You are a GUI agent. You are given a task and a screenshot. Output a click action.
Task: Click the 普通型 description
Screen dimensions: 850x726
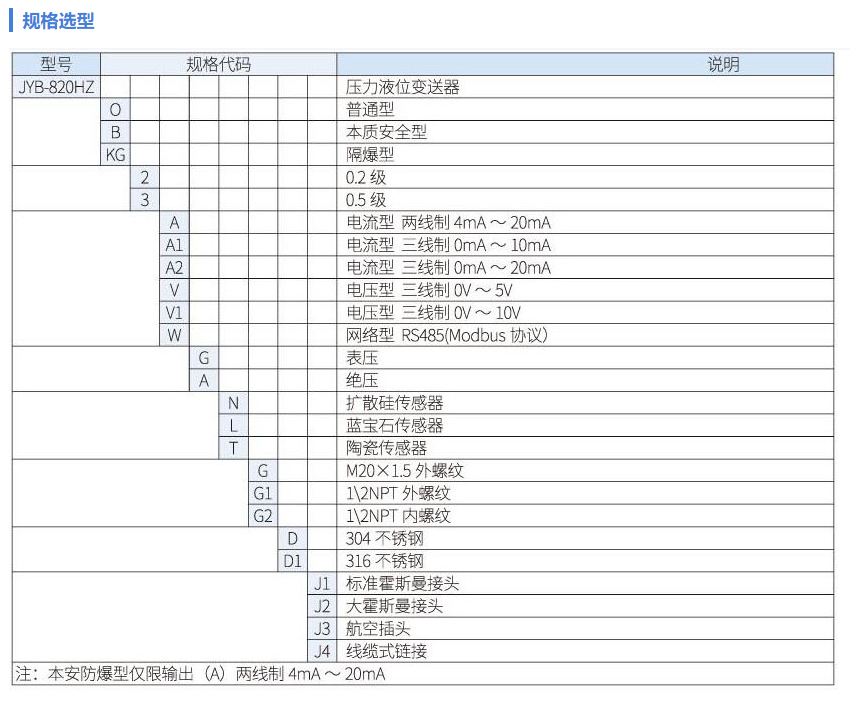coord(370,110)
